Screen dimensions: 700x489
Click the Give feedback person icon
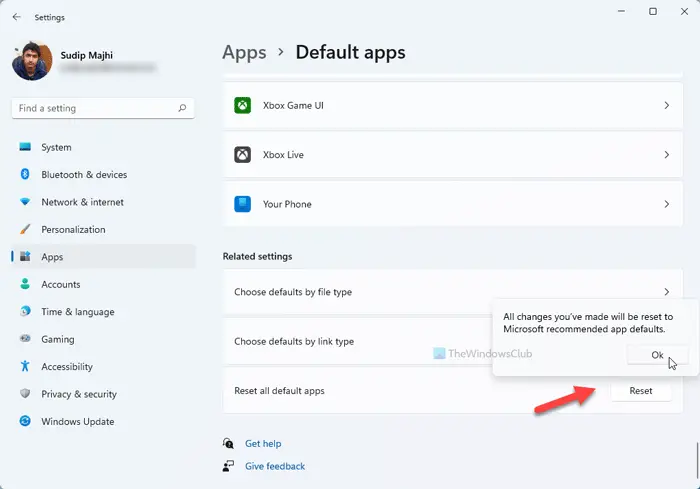tap(228, 466)
